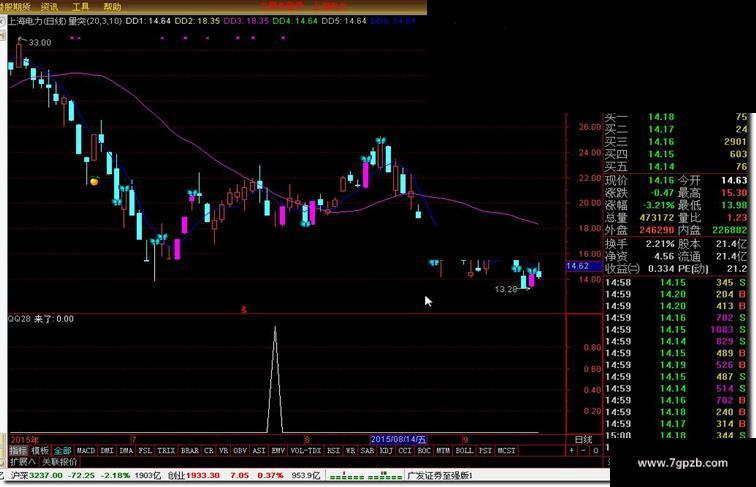Switch to the OBV indicator
Image resolution: width=756 pixels, height=487 pixels.
[x=240, y=450]
